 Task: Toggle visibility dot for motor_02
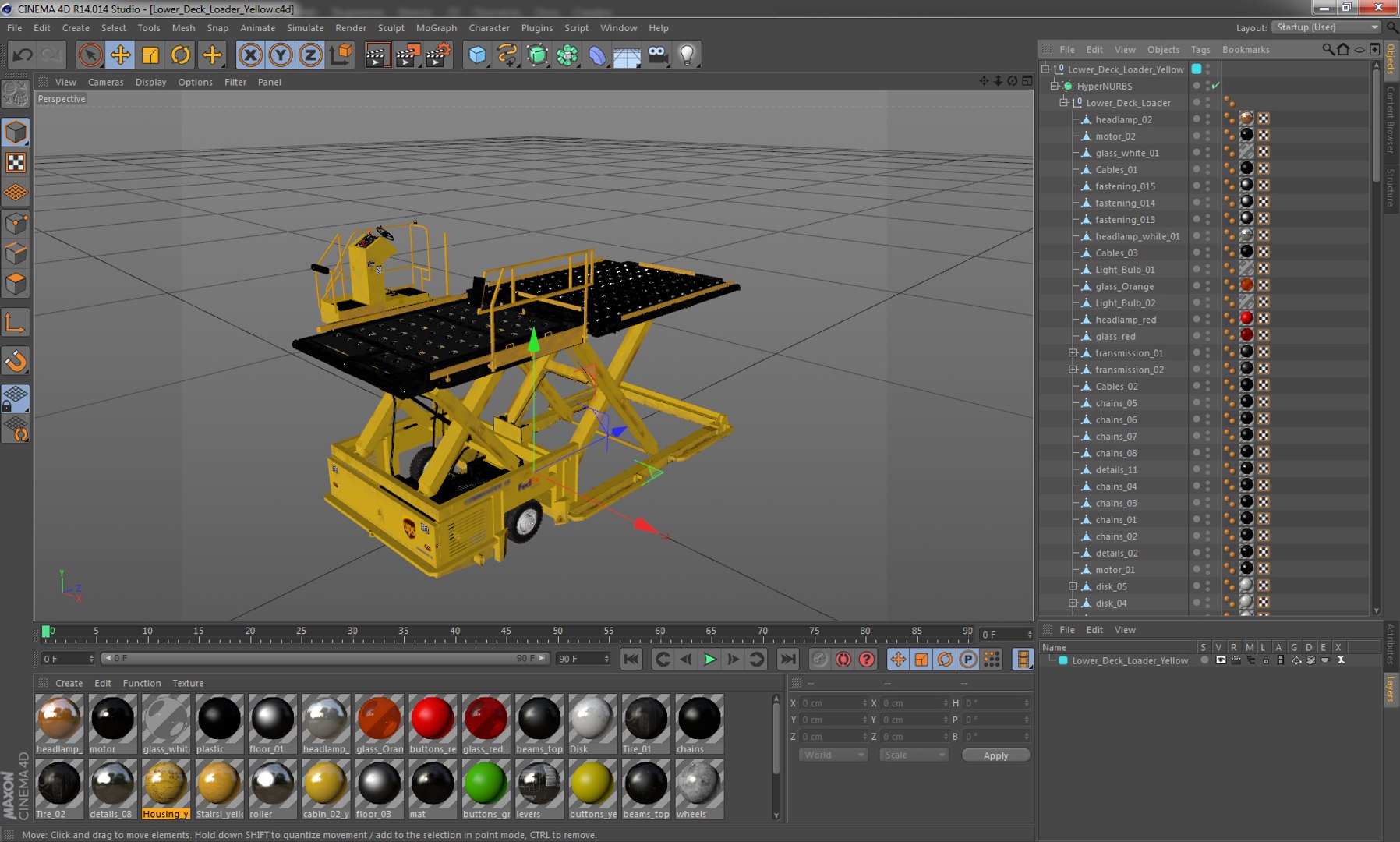[1197, 136]
